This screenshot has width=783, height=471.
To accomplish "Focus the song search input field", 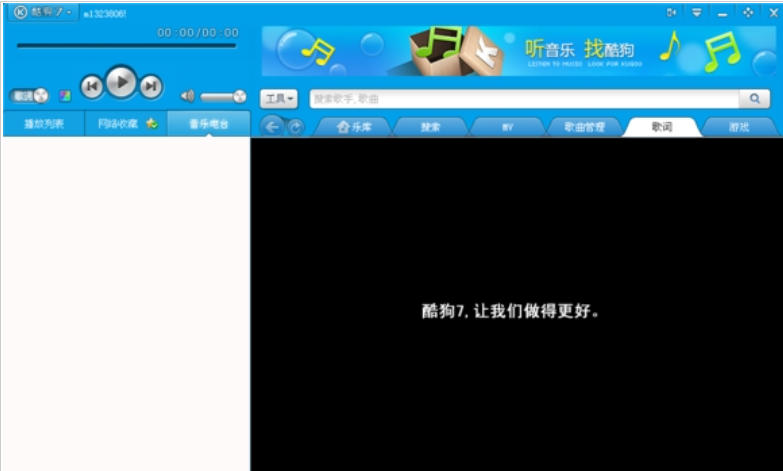I will pos(524,99).
